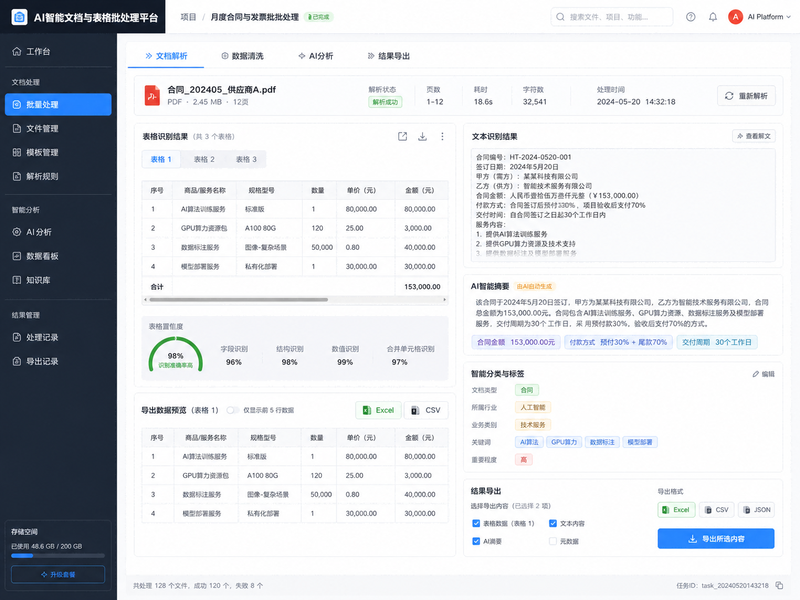Click the red user avatar A
Viewport: 800px width, 600px height.
coord(735,17)
